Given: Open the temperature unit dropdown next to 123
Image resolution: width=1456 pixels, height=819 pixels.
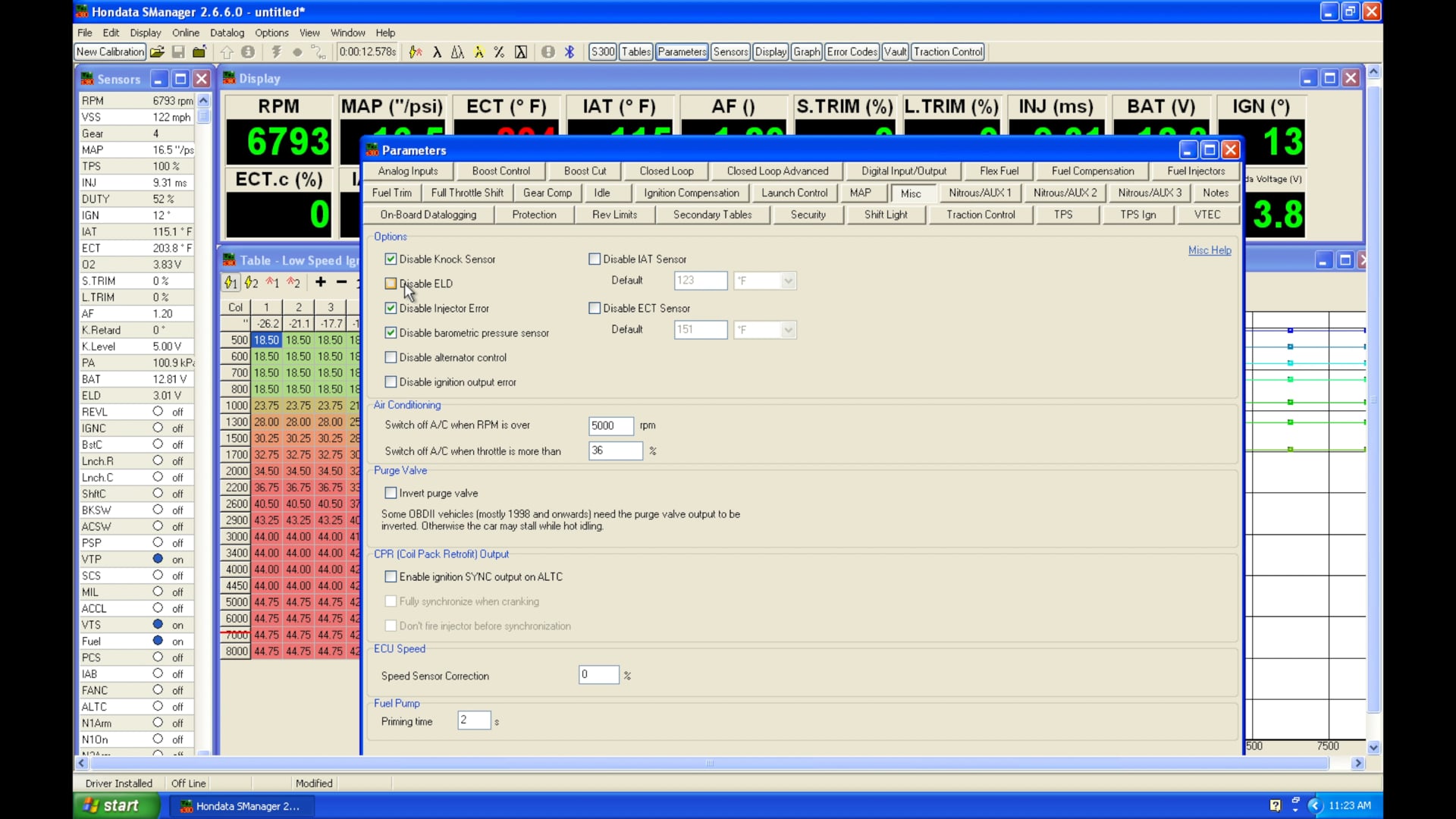Looking at the screenshot, I should [789, 281].
